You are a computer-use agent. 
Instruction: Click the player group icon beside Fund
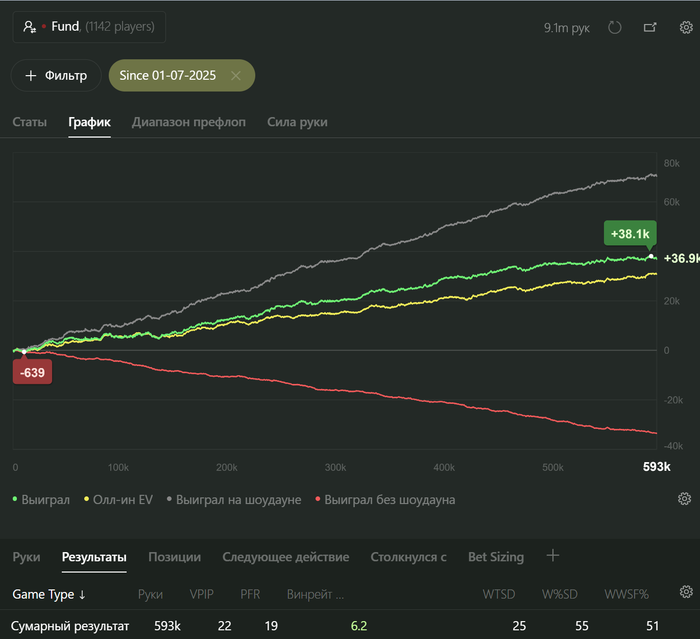(29, 27)
